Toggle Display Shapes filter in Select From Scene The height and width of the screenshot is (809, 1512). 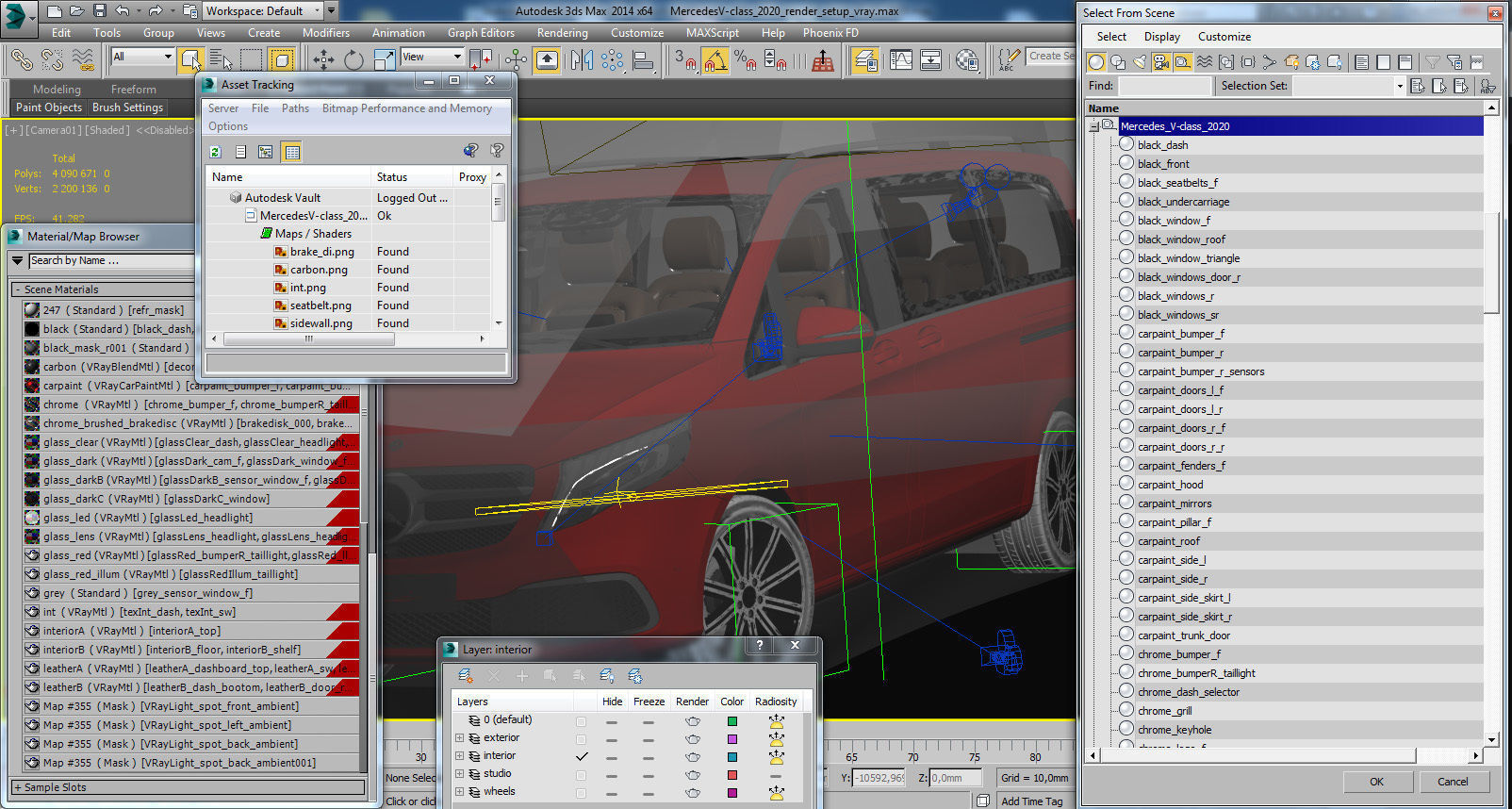pos(1118,62)
